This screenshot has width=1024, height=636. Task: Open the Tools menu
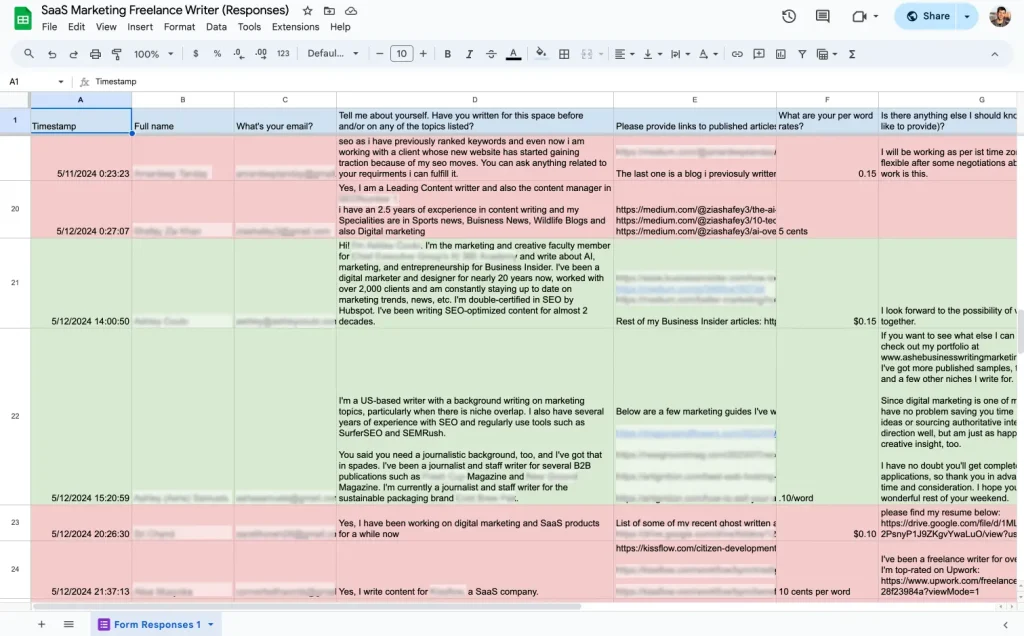coord(249,27)
